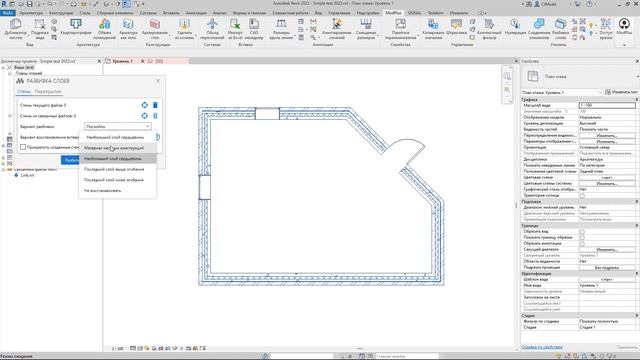Click the Соединение элементов icon

(539, 24)
